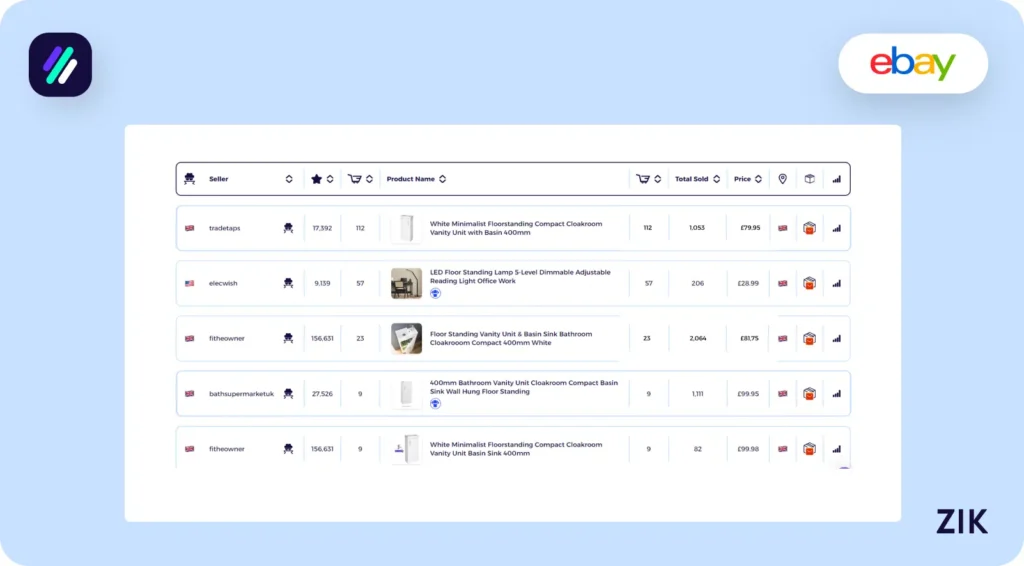Open the bathsupermarketuk seller link

click(241, 394)
